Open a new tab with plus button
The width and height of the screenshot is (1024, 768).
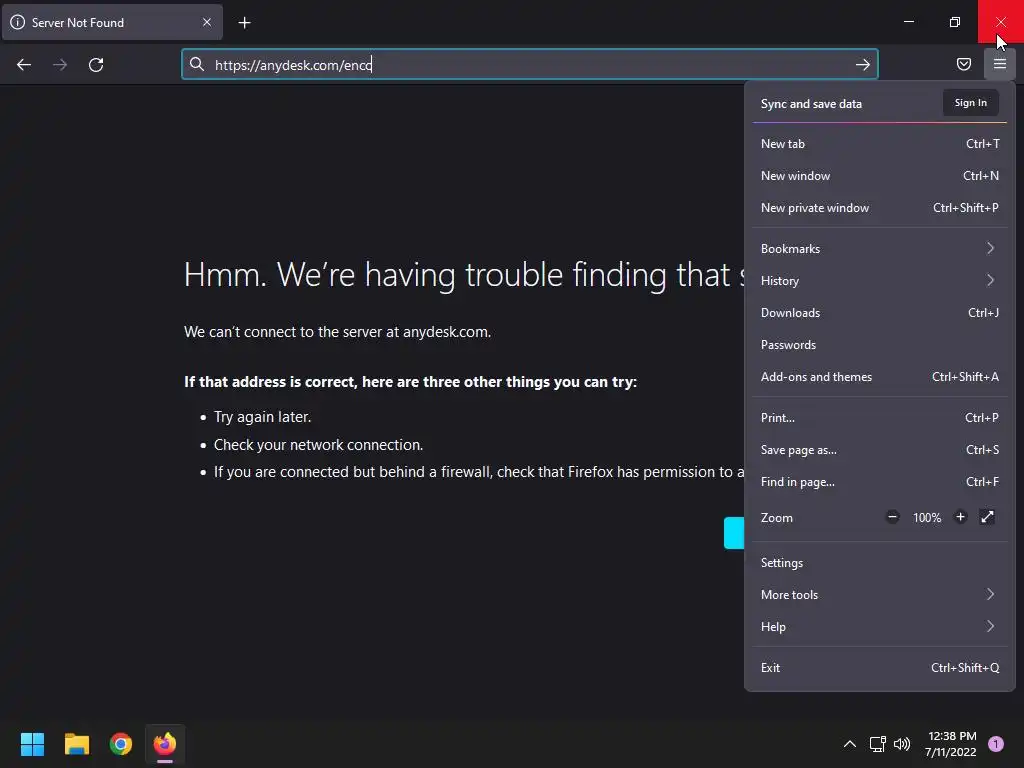[244, 23]
